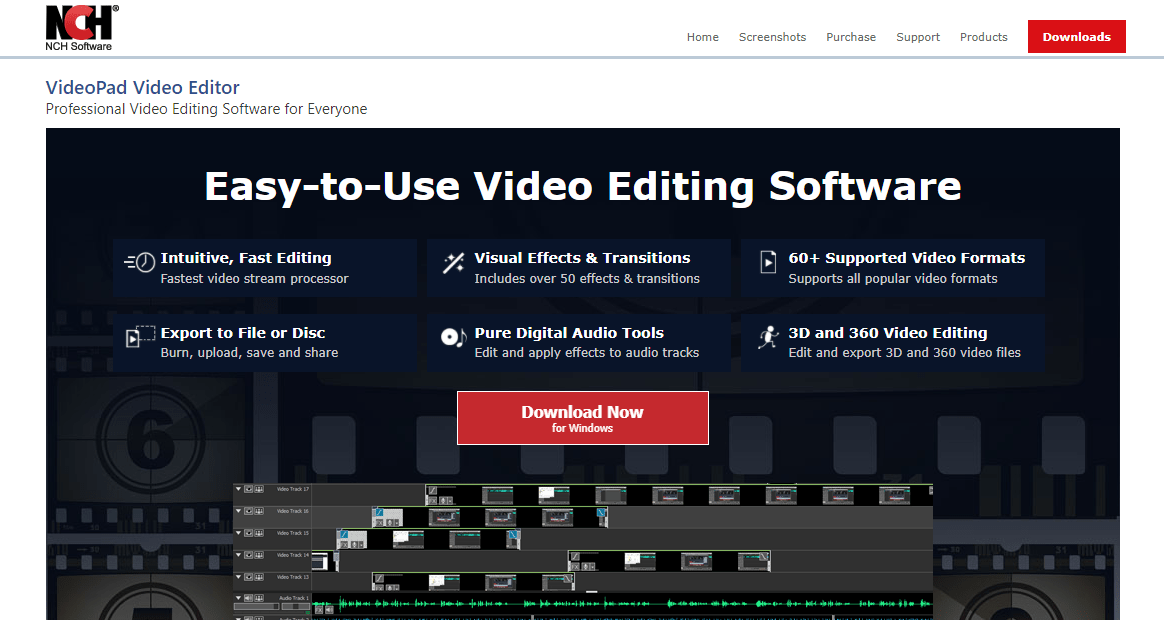Screen dimensions: 1164x620
Task: Click the FX button on Video Track 15's first clip
Action: (x=344, y=545)
